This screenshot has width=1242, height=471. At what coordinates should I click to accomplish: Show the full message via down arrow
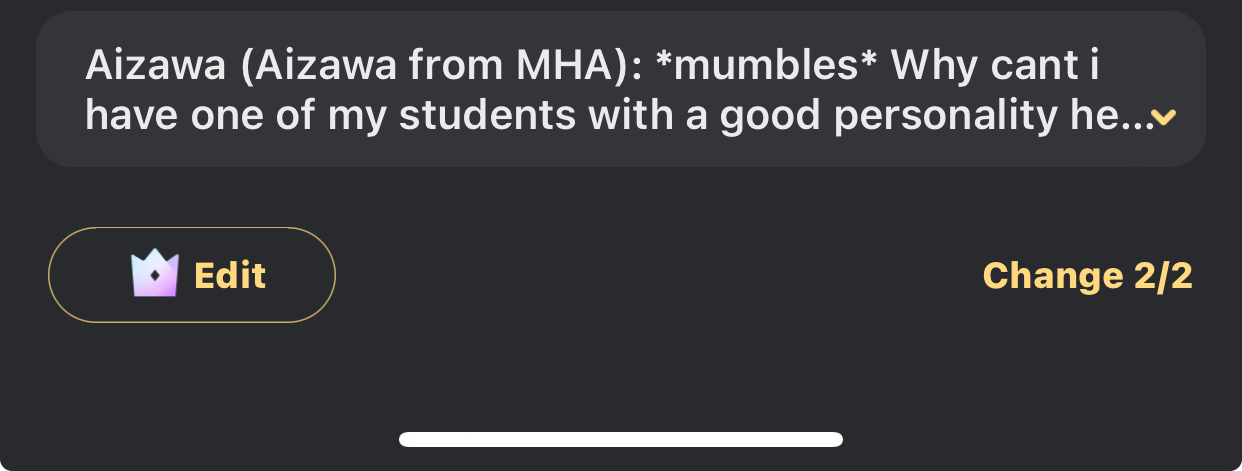tap(1163, 119)
